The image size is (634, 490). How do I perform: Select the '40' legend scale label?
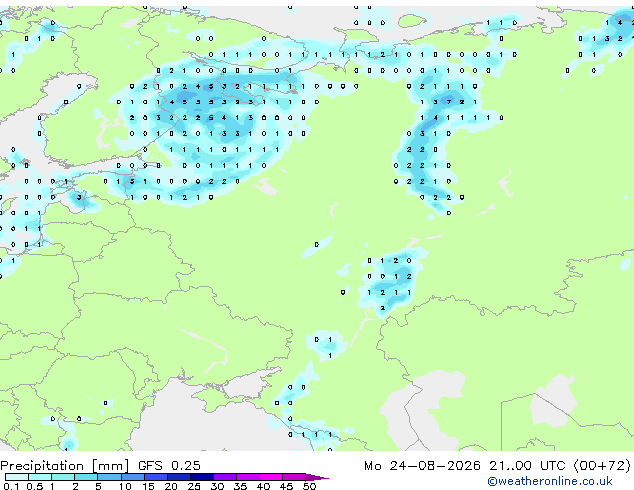(x=263, y=486)
